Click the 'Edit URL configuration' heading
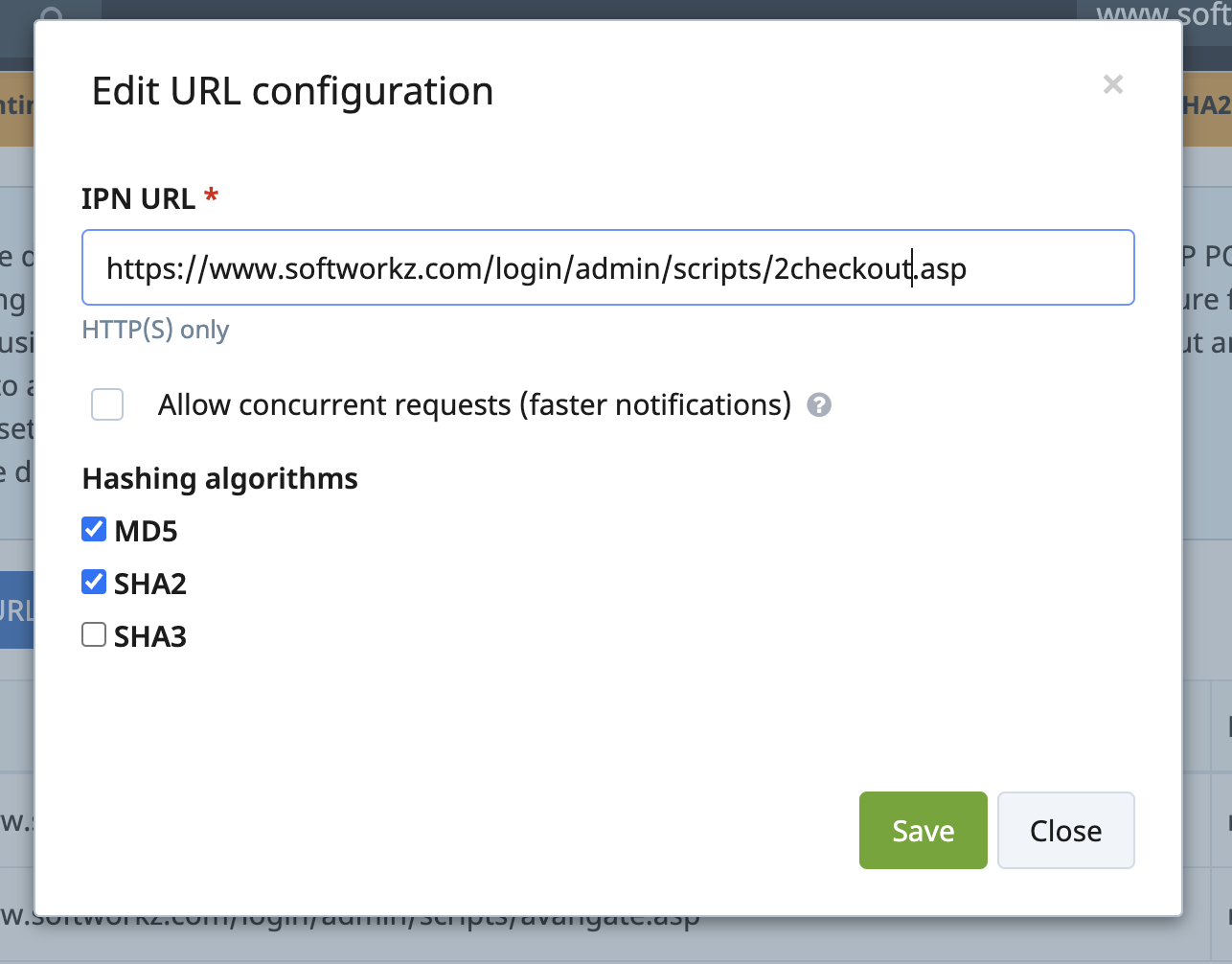This screenshot has width=1232, height=964. (292, 91)
